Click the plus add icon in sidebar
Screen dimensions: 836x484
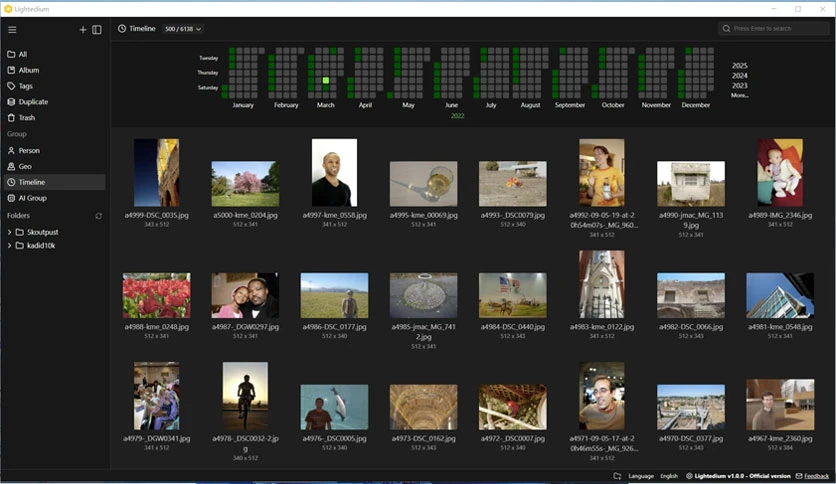point(83,30)
